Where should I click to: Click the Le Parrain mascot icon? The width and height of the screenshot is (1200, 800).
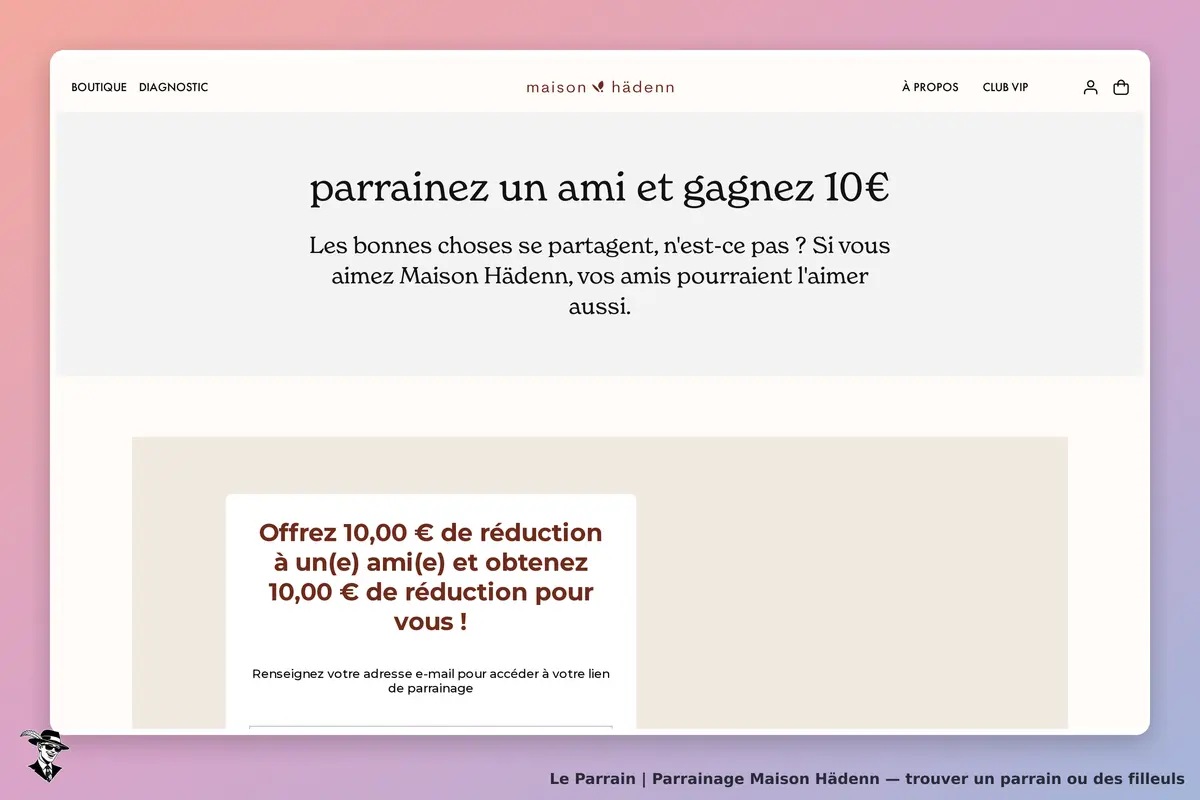(43, 755)
